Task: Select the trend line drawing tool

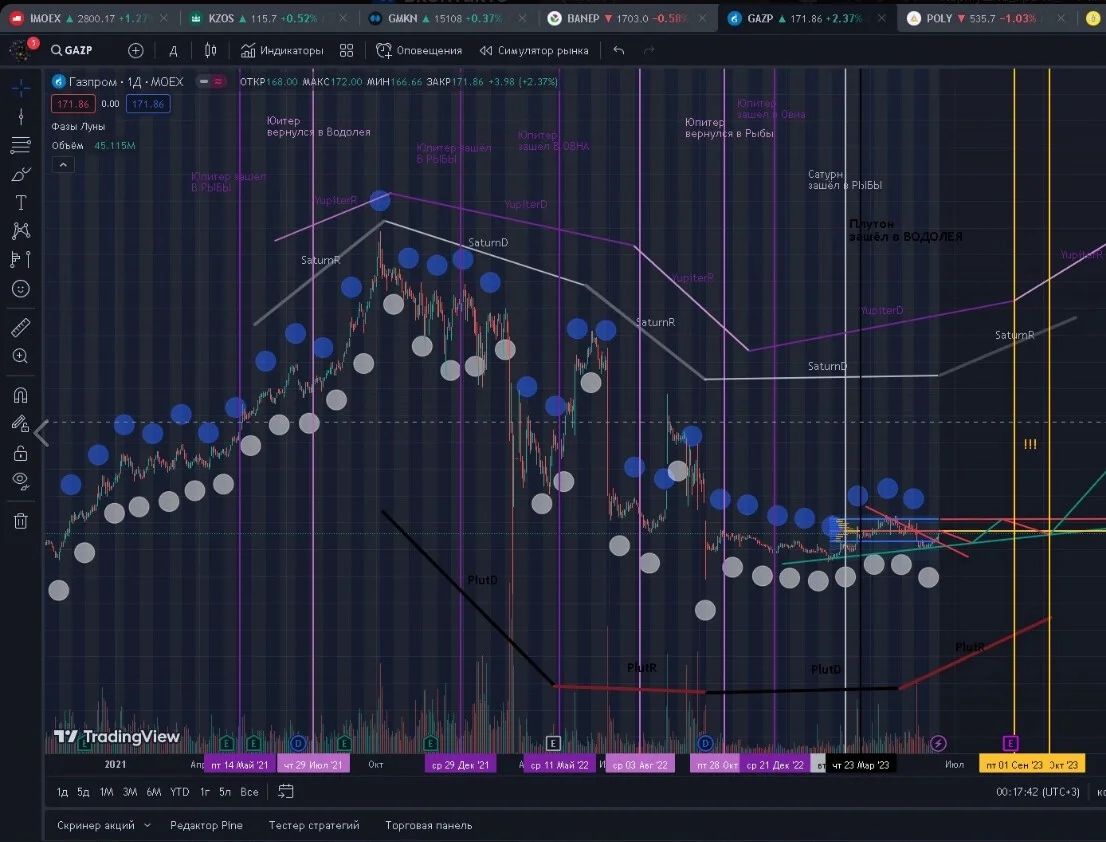Action: click(20, 116)
